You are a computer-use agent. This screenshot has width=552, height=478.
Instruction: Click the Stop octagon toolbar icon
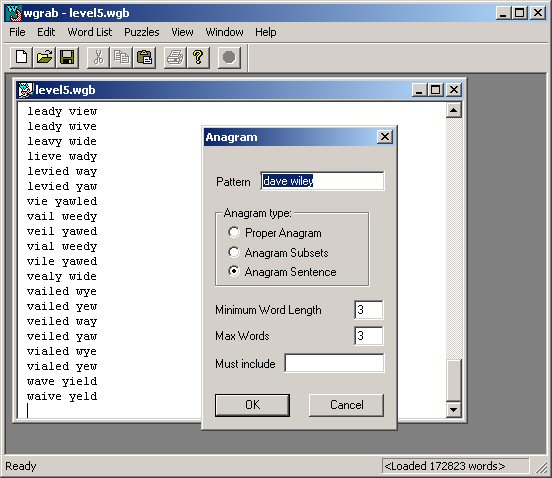[x=229, y=57]
